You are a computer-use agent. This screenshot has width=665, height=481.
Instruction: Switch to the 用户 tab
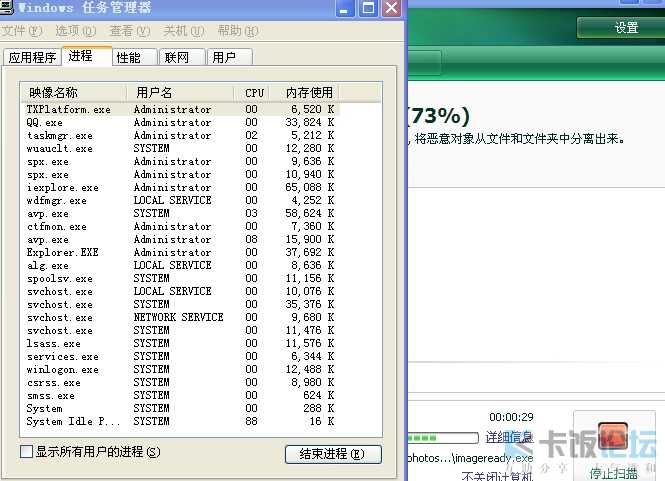pyautogui.click(x=229, y=57)
